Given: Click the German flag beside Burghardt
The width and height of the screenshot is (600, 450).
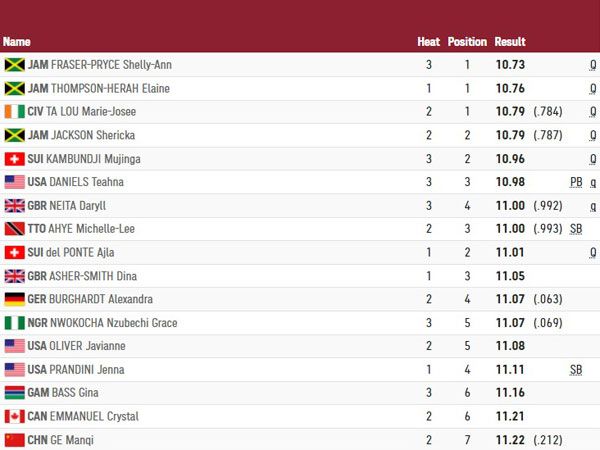Looking at the screenshot, I should point(14,299).
